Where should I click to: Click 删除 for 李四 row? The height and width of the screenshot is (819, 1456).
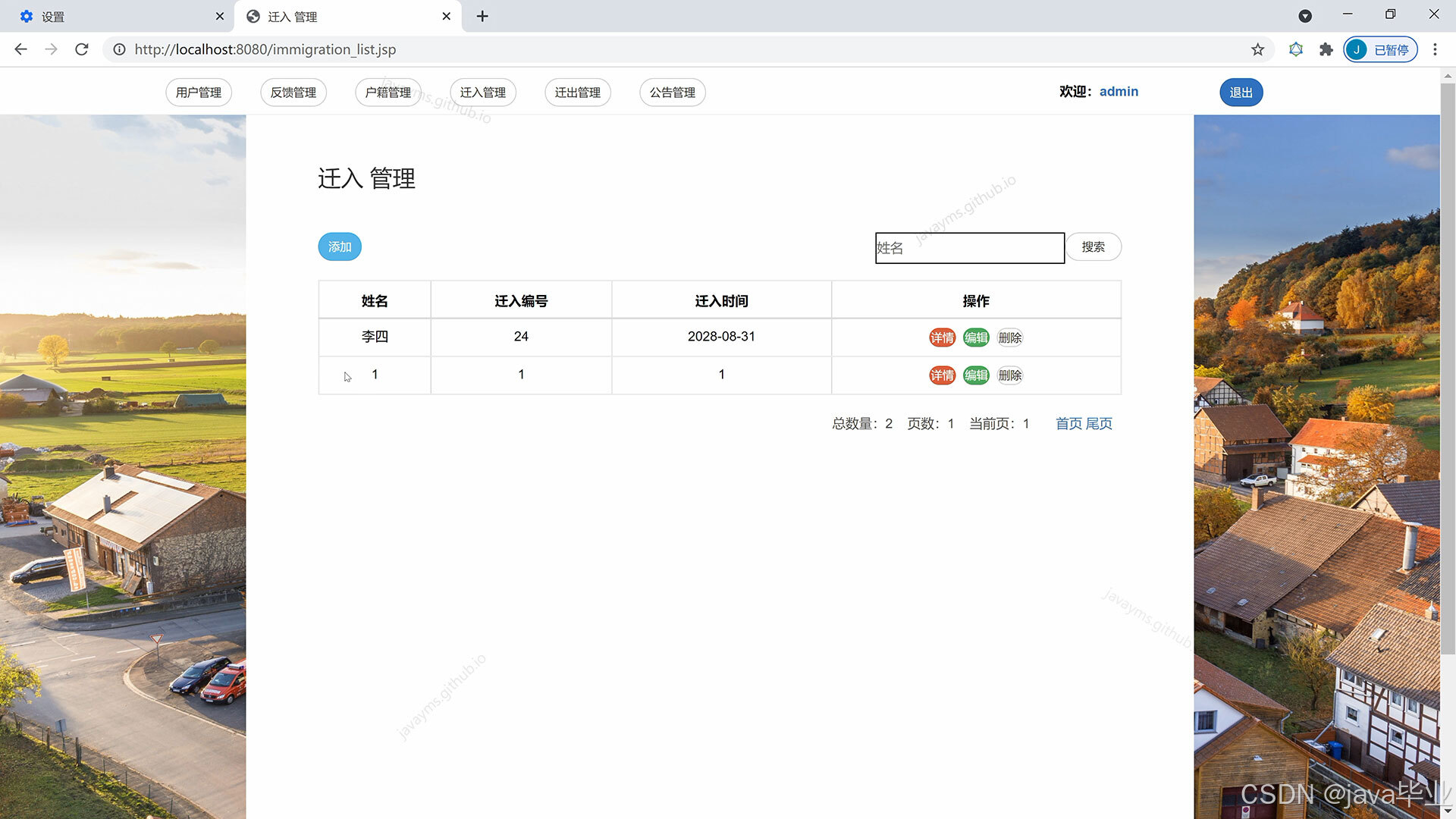(1010, 337)
